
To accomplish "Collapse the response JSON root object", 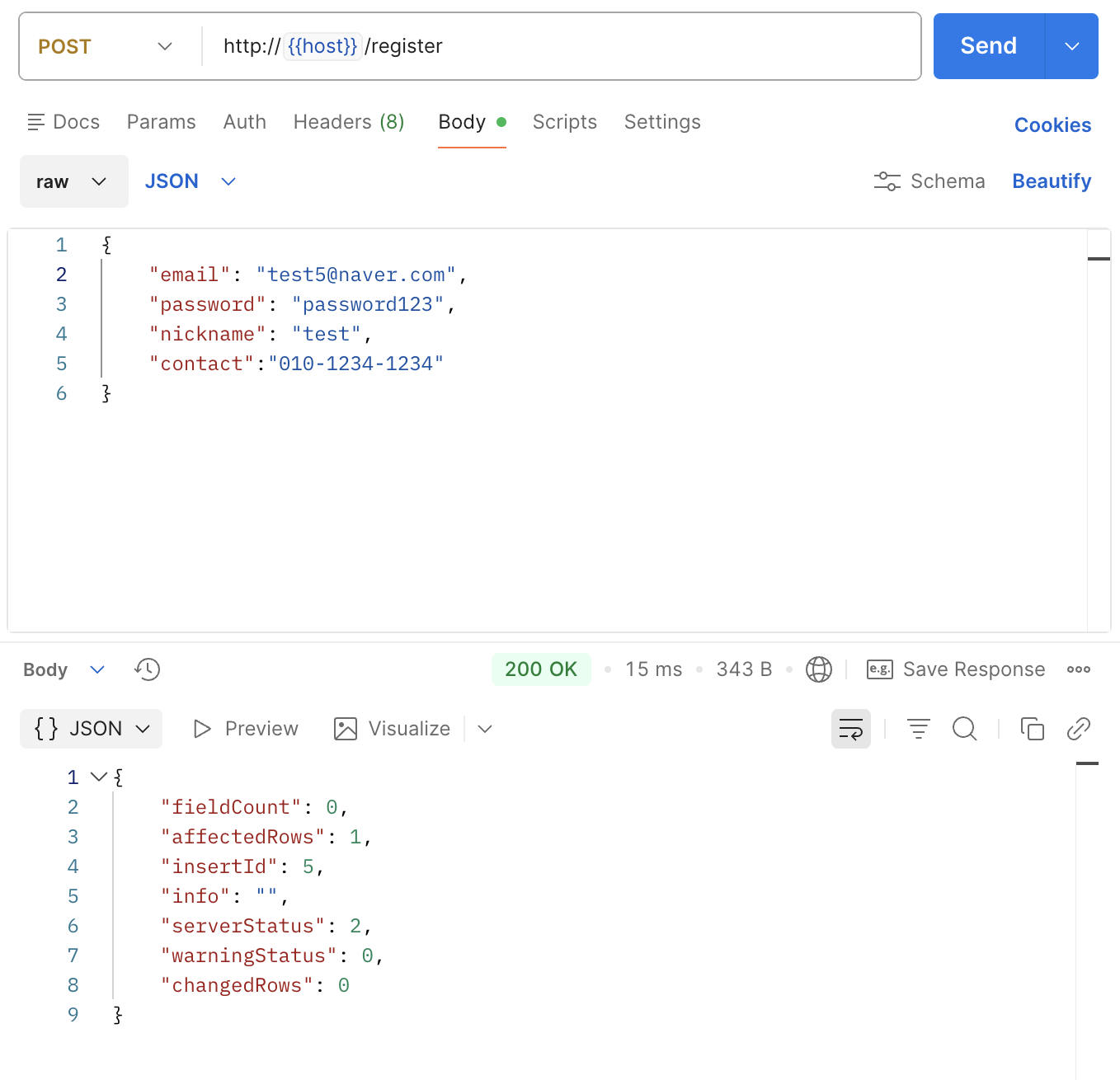I will click(x=99, y=777).
